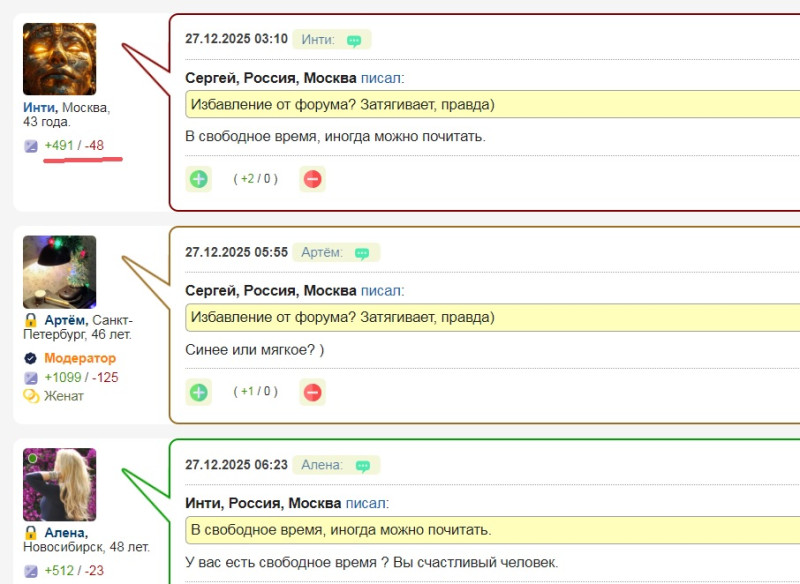Open Инти's golden mask avatar

[60, 59]
